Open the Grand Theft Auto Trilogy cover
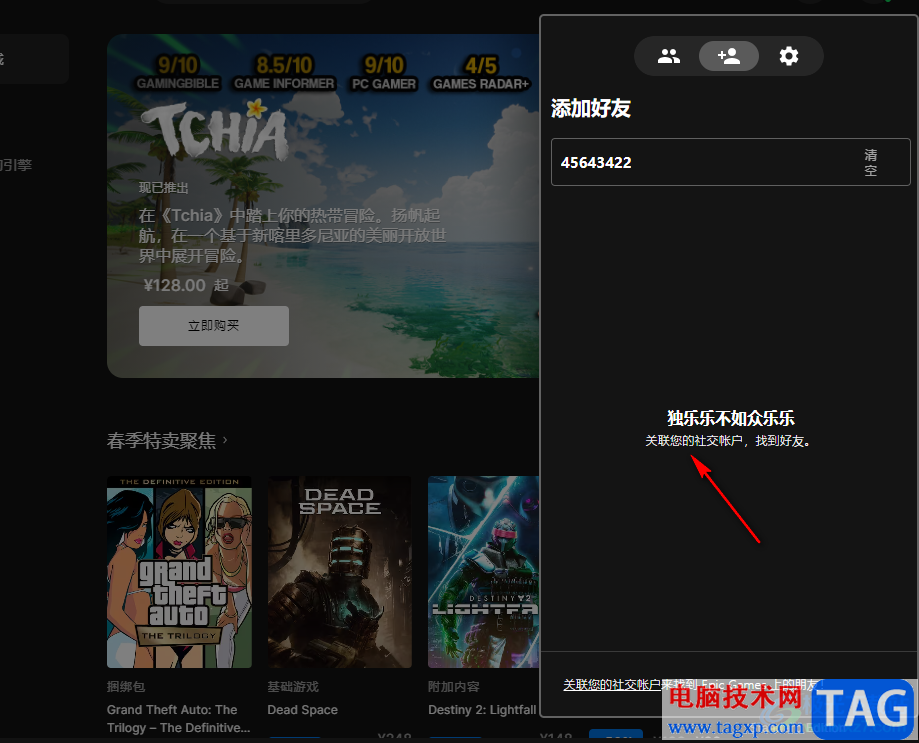 179,572
